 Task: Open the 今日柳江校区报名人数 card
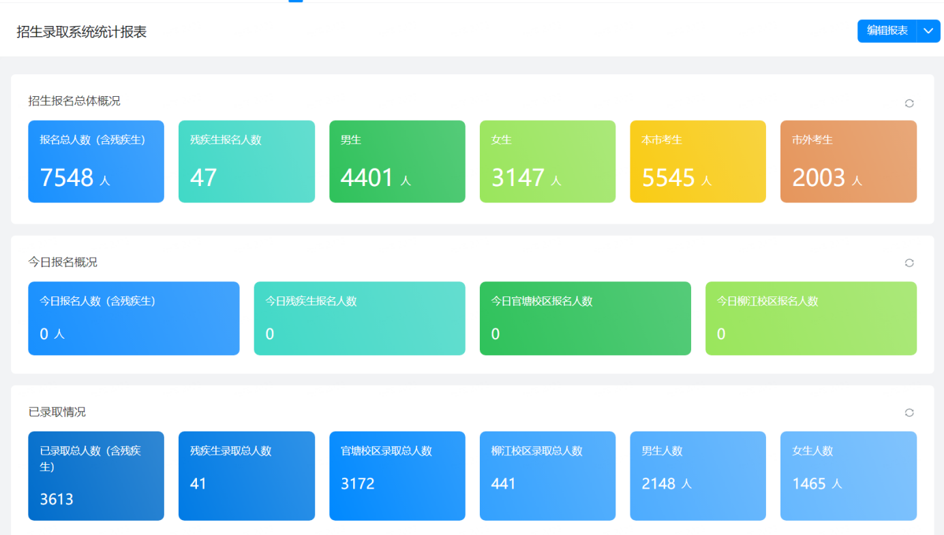811,318
